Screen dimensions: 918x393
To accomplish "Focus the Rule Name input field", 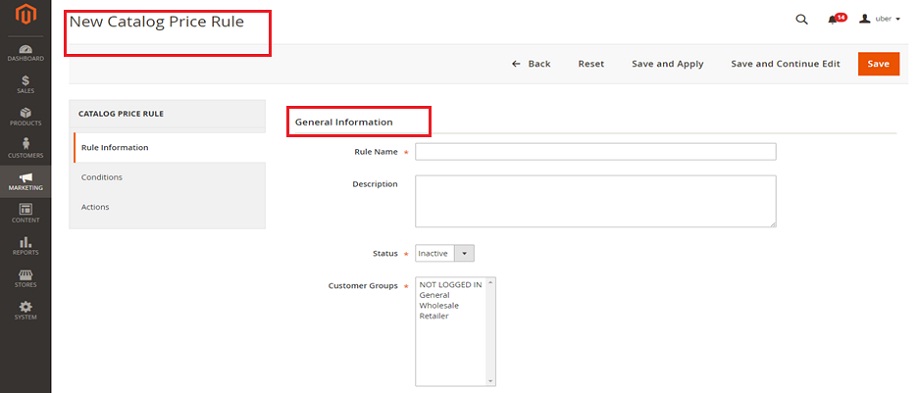I will click(595, 152).
